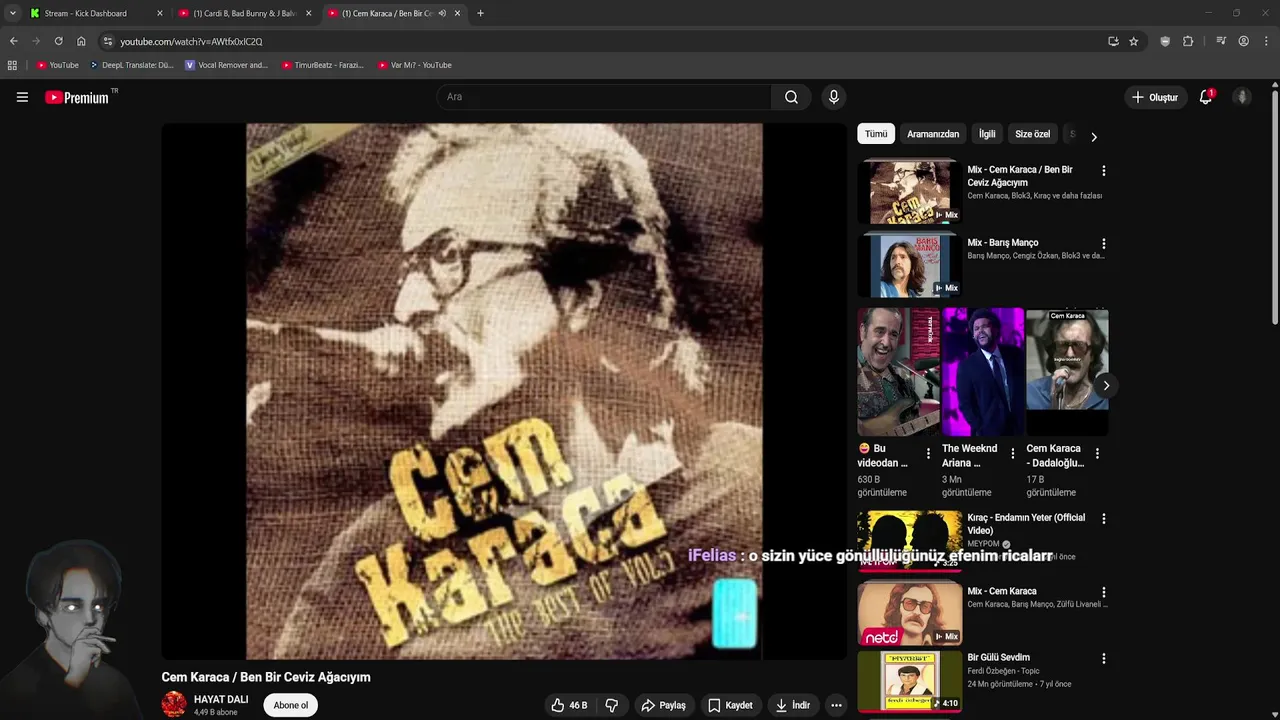Reload the page in the browser
Screen dimensions: 1280x720
point(58,41)
